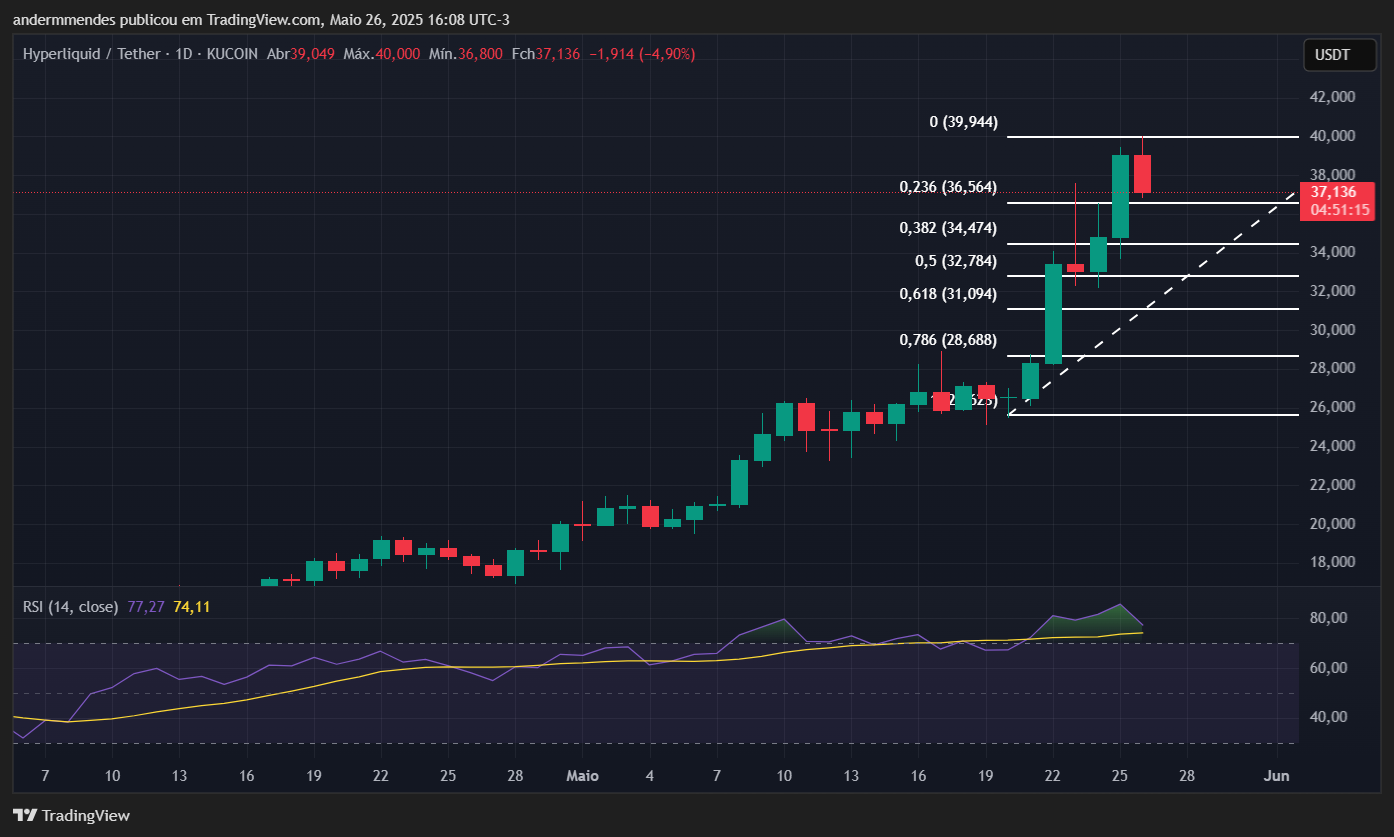Click the high price Máx. 40,000
This screenshot has width=1394, height=837.
tap(382, 54)
